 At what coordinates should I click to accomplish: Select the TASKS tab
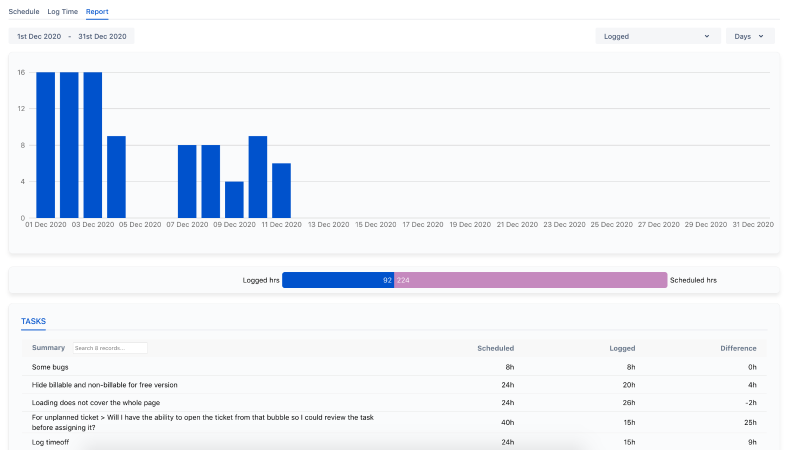point(33,321)
